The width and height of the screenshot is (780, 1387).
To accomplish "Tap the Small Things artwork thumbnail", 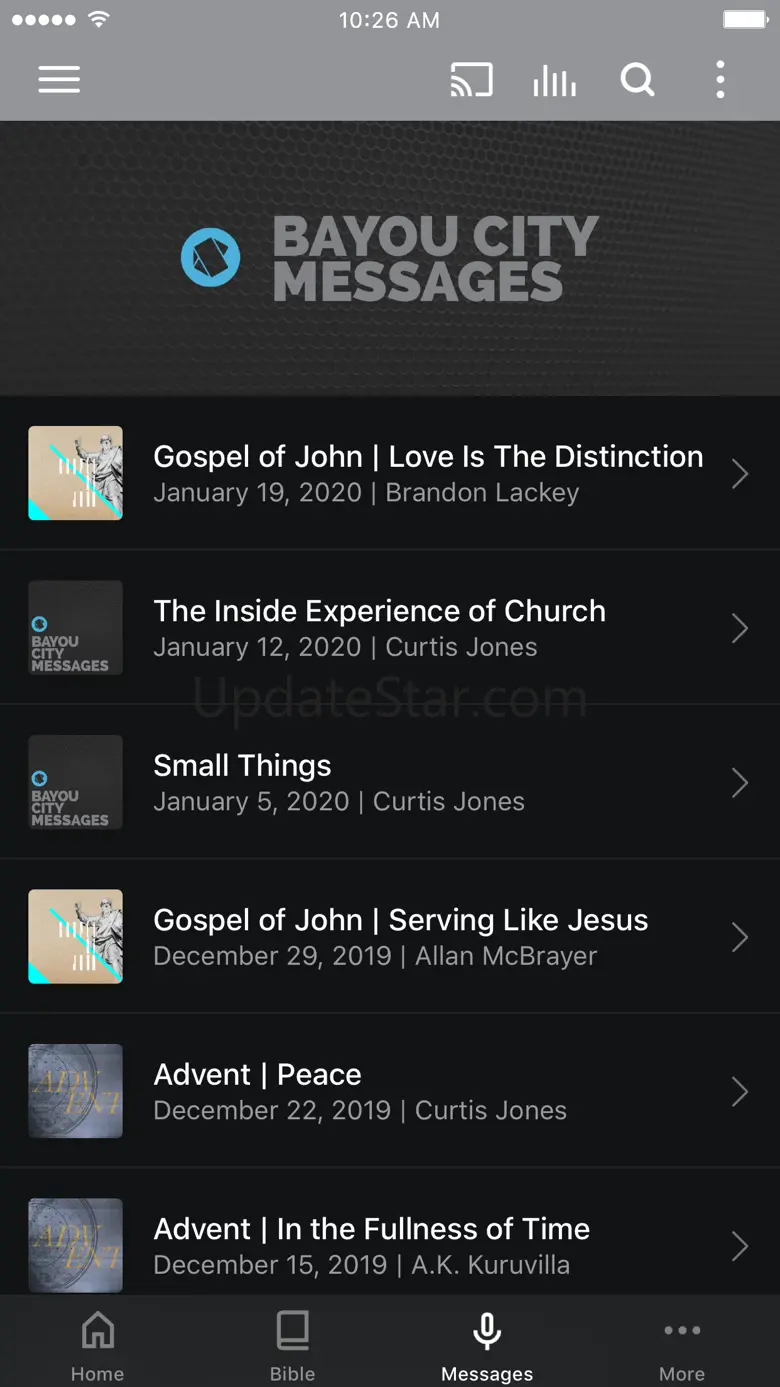I will tap(76, 783).
